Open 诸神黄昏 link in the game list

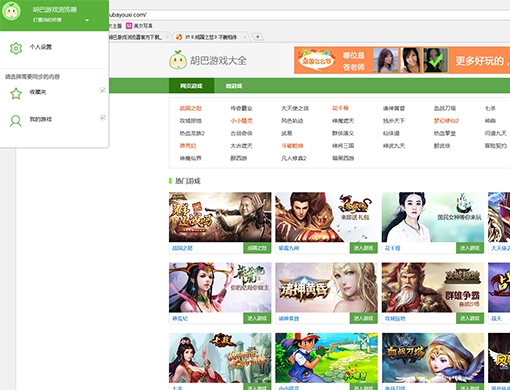pyautogui.click(x=394, y=108)
